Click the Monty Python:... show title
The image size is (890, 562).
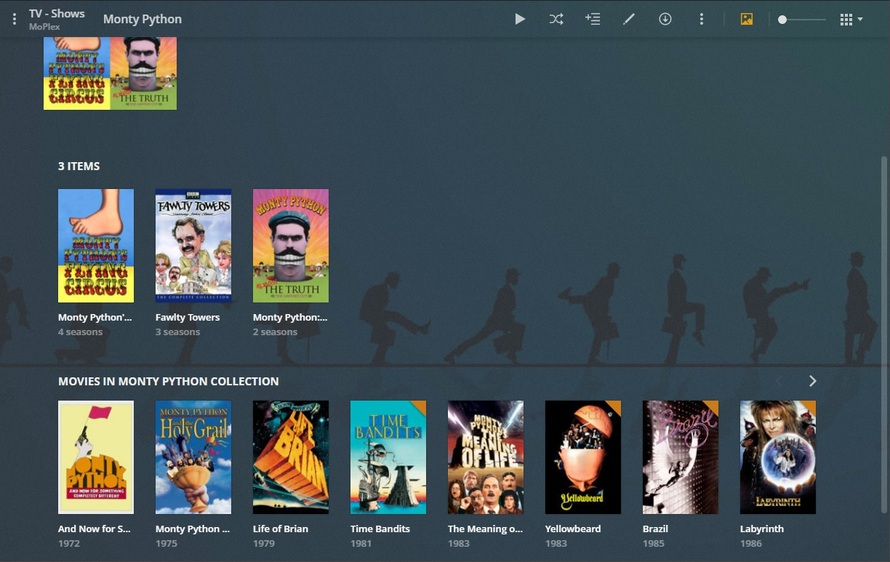(x=290, y=317)
